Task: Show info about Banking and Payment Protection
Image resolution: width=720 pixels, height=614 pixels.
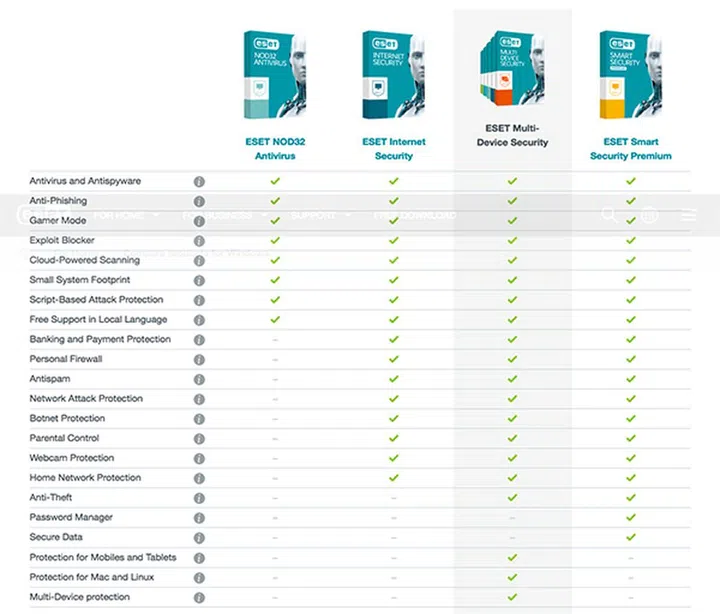Action: (199, 340)
